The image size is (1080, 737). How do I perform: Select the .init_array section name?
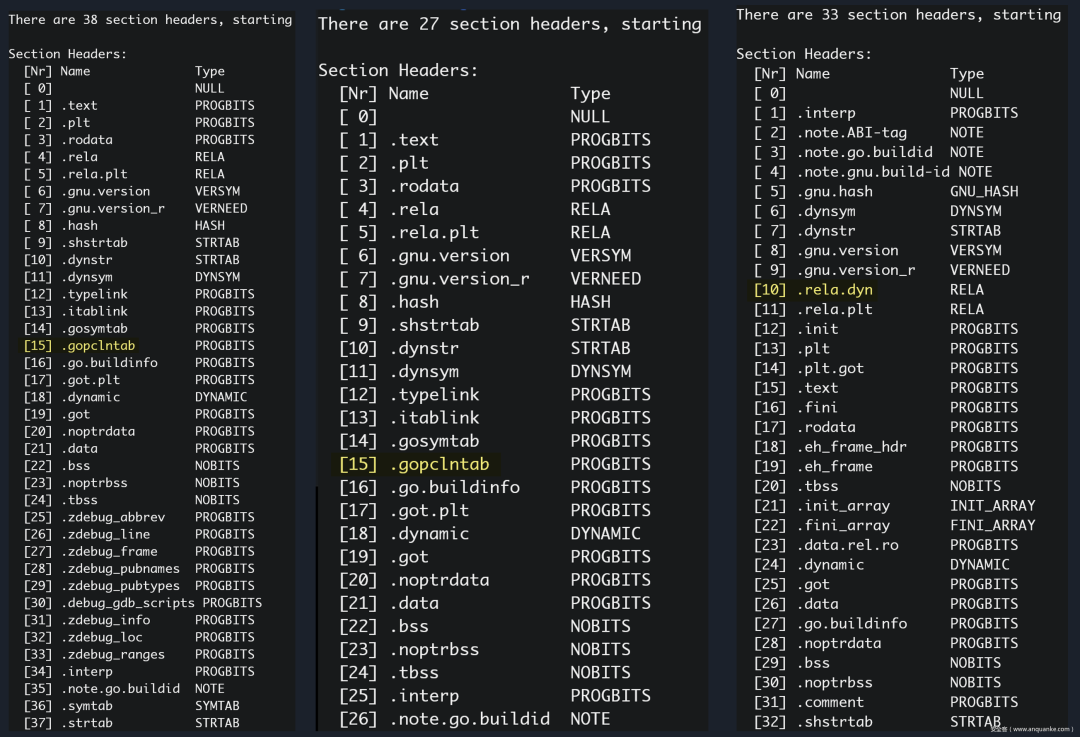pyautogui.click(x=843, y=506)
